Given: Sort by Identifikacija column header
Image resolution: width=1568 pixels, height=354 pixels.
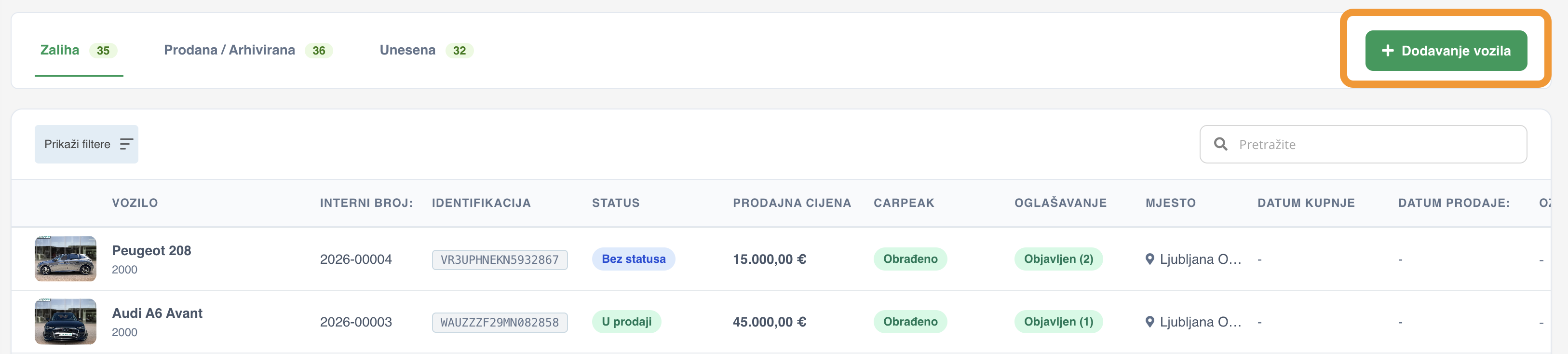Looking at the screenshot, I should [x=481, y=203].
